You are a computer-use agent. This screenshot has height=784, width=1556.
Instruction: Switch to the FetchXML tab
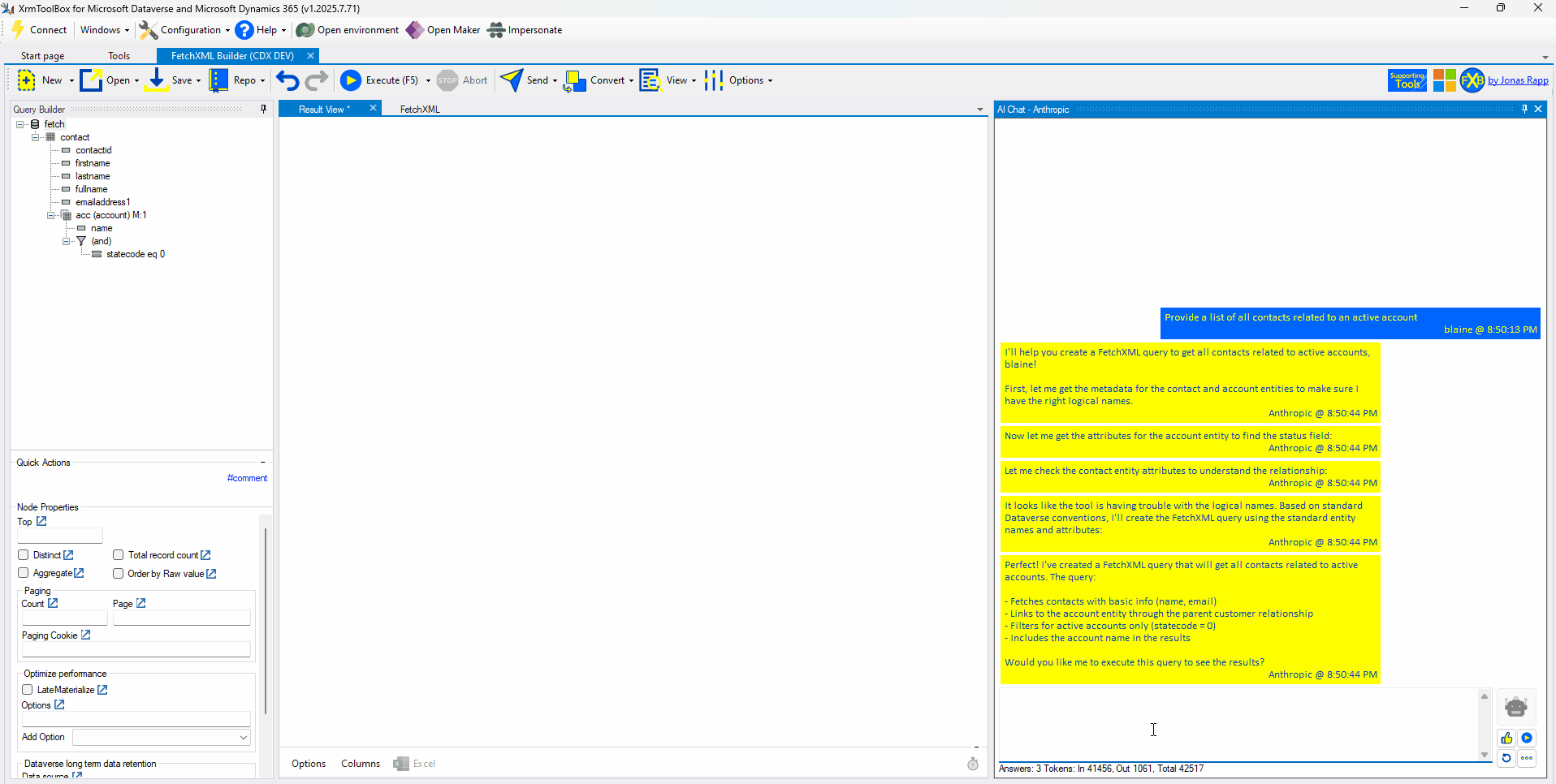420,110
